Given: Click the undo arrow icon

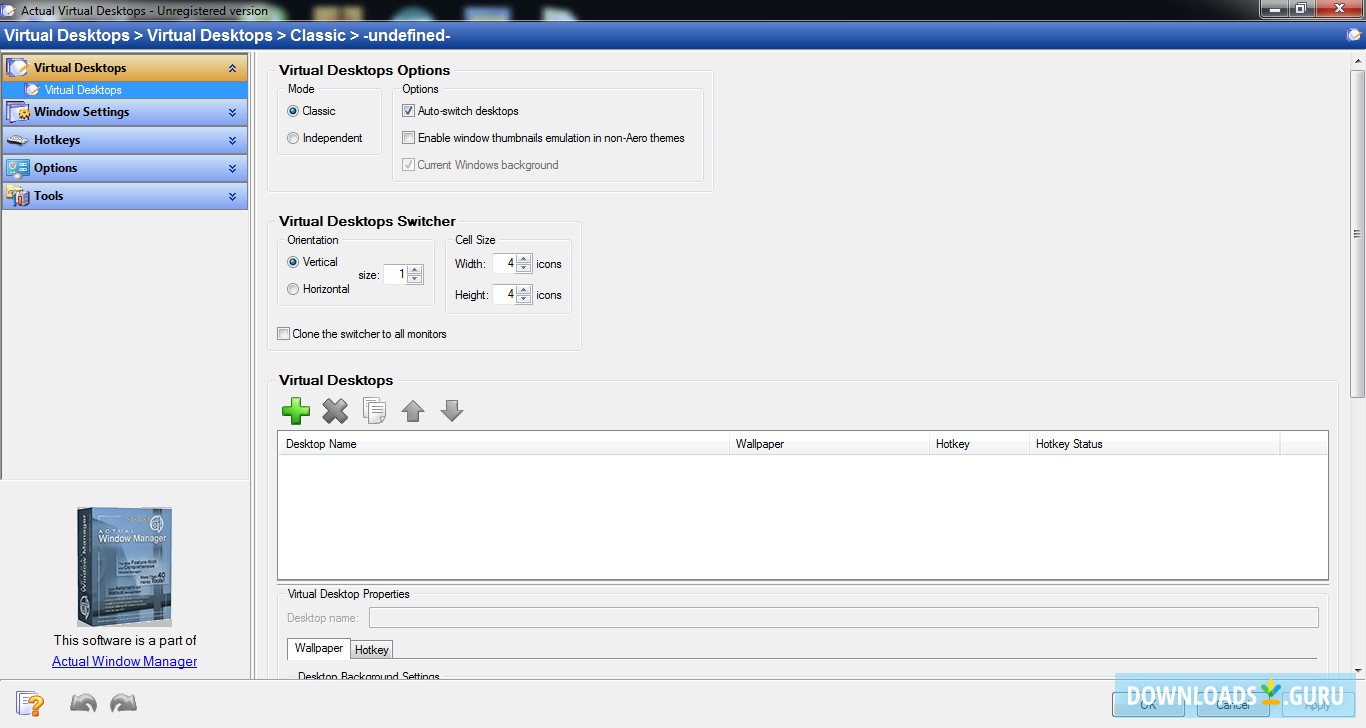Looking at the screenshot, I should (x=84, y=703).
